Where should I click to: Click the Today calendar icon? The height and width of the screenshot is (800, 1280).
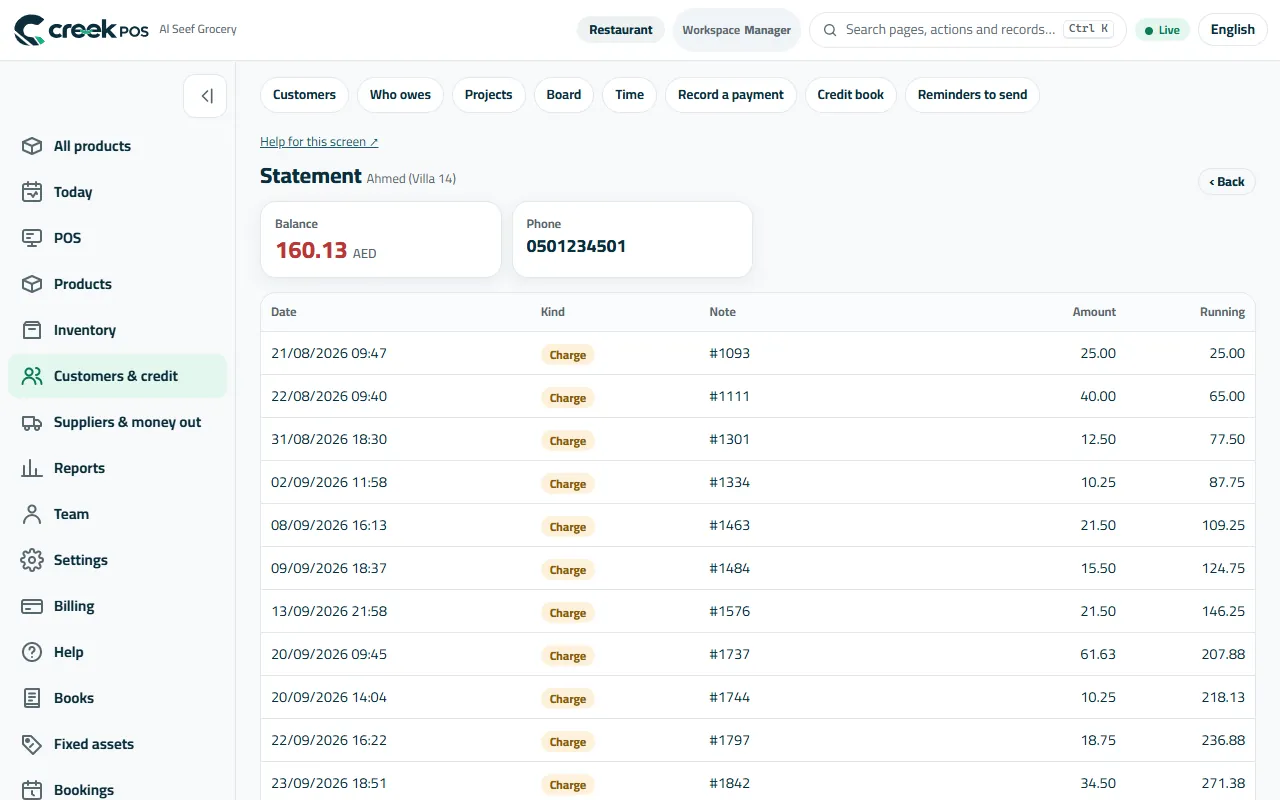[32, 192]
